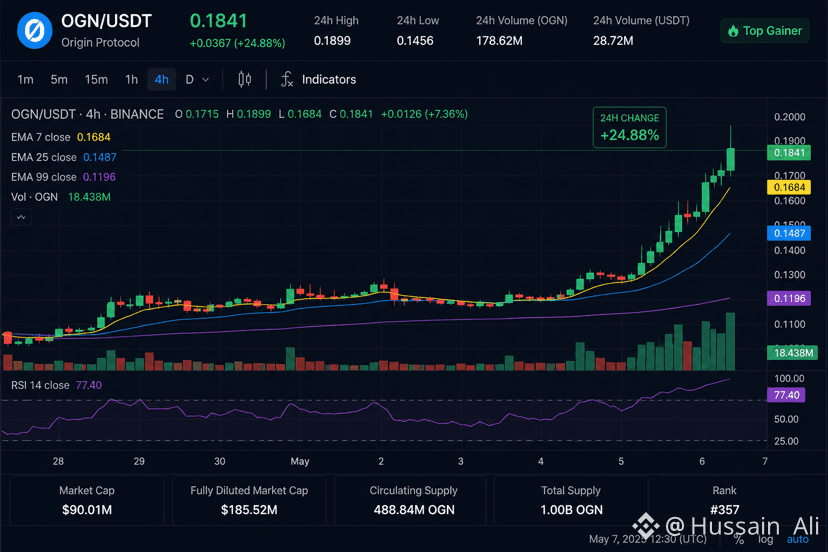Click the Vol · OGN legend
This screenshot has height=552, width=828.
point(61,197)
